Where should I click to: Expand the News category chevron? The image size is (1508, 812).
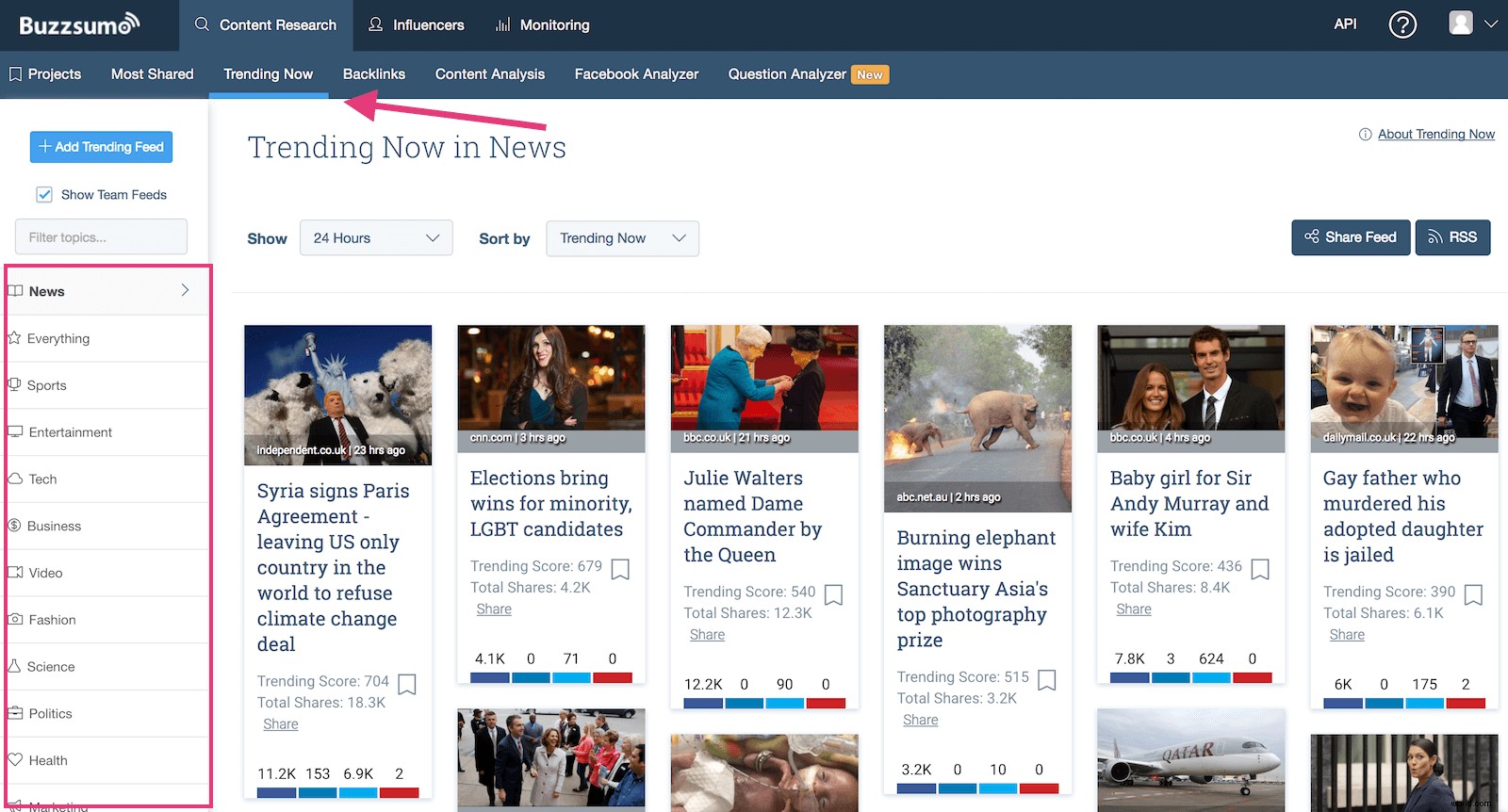[x=185, y=290]
